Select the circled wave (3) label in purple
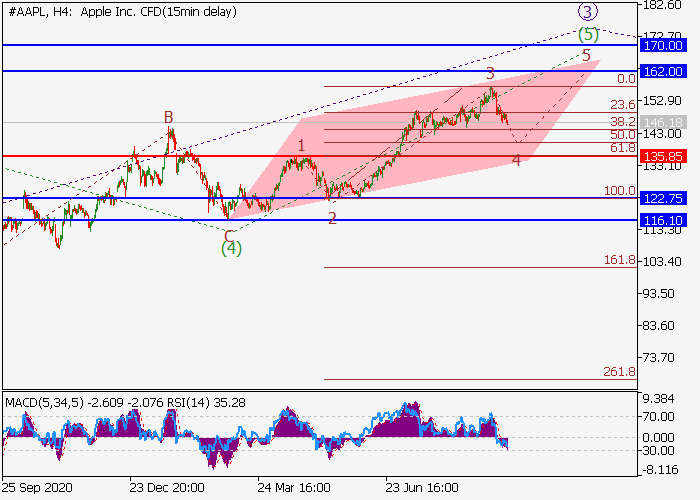 tap(588, 12)
